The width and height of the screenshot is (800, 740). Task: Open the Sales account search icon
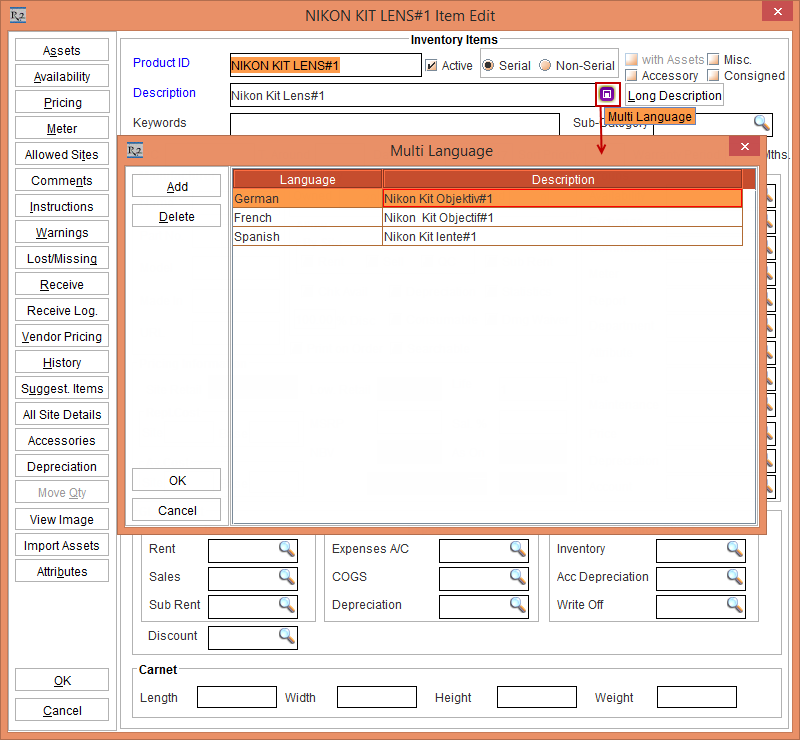[x=287, y=577]
